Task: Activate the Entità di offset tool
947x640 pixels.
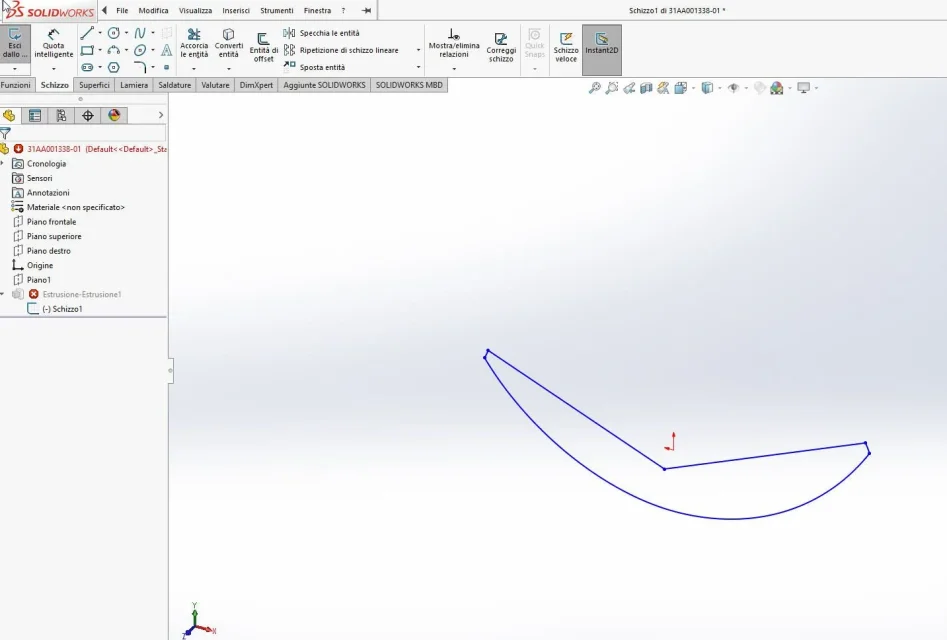Action: pos(263,47)
